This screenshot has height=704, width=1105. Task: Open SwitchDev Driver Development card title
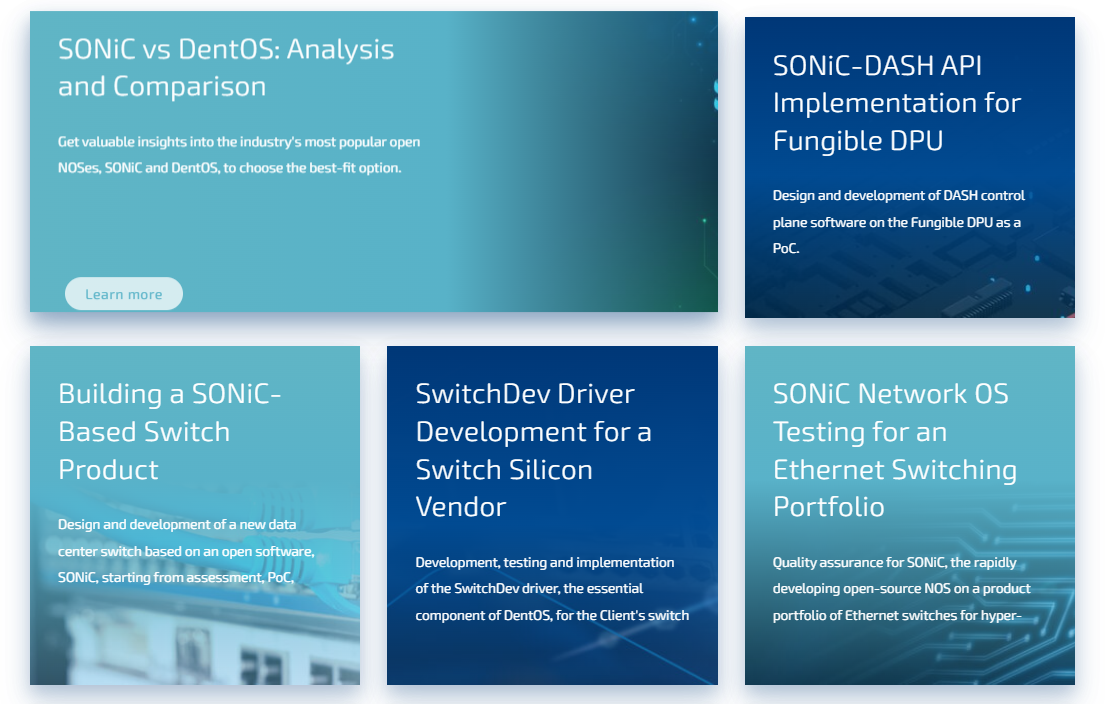pyautogui.click(x=533, y=450)
